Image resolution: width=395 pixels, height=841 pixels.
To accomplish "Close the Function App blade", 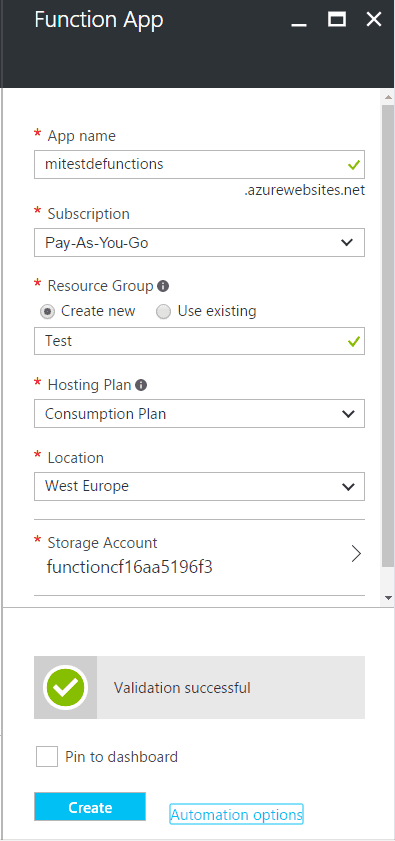I will click(x=374, y=19).
